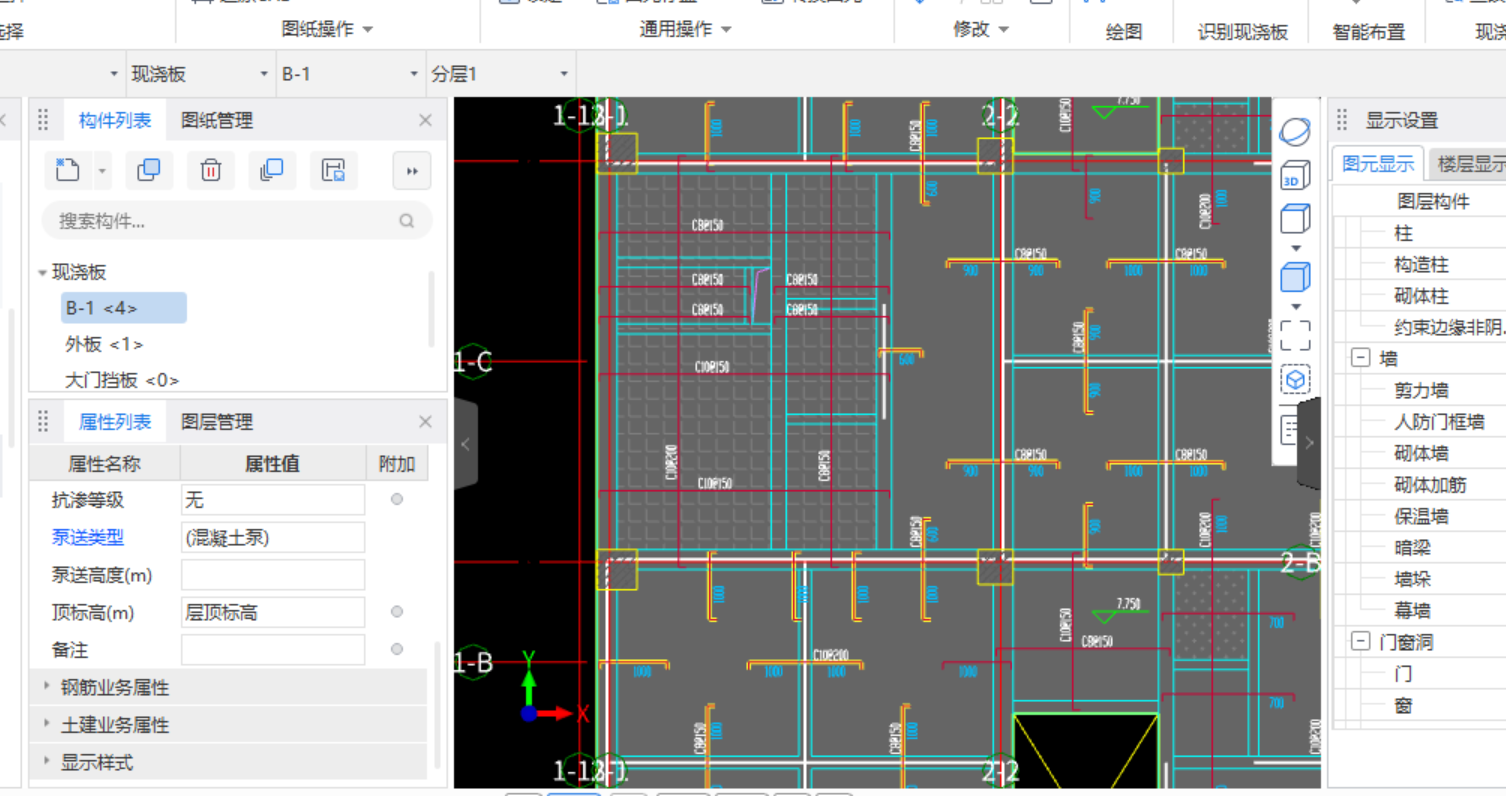
Task: Toggle the 顶标高 附加 radio dot
Action: 397,611
